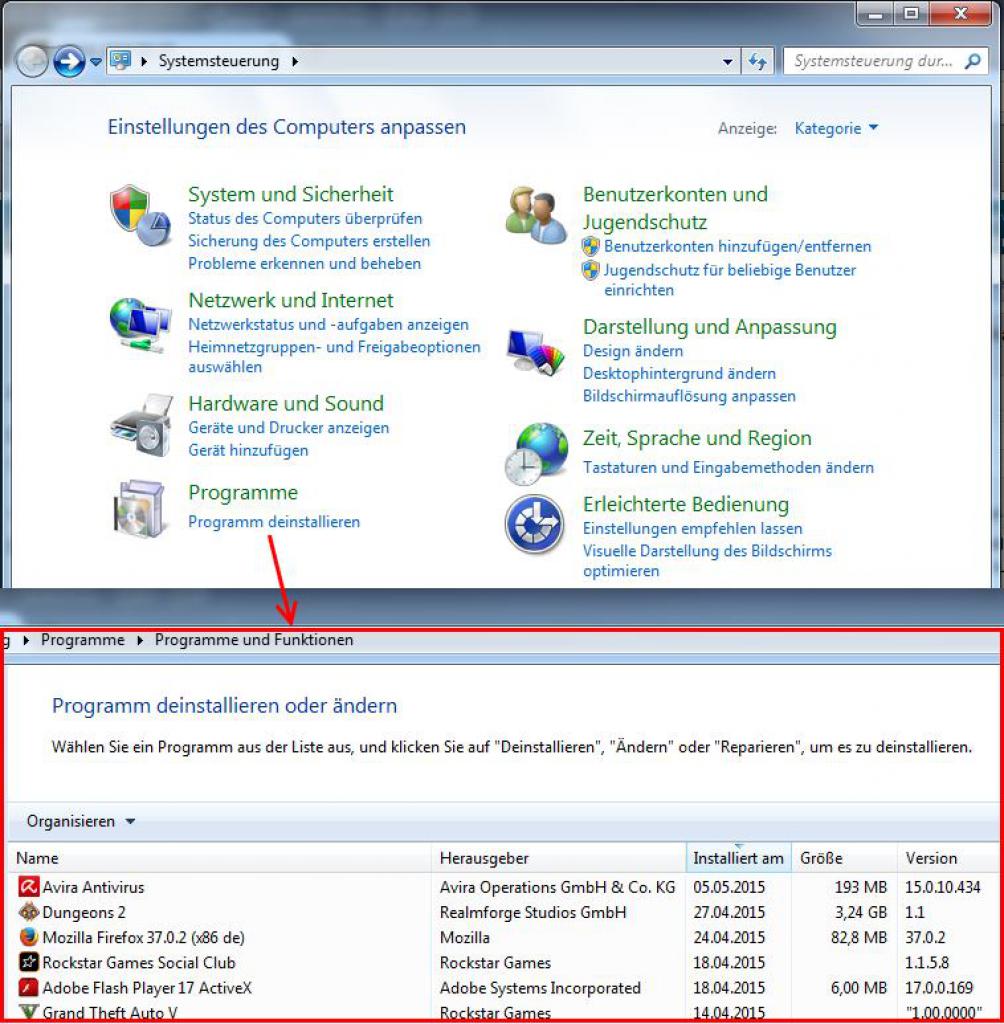Click the back navigation arrow button
This screenshot has width=1004, height=1024.
pyautogui.click(x=31, y=61)
